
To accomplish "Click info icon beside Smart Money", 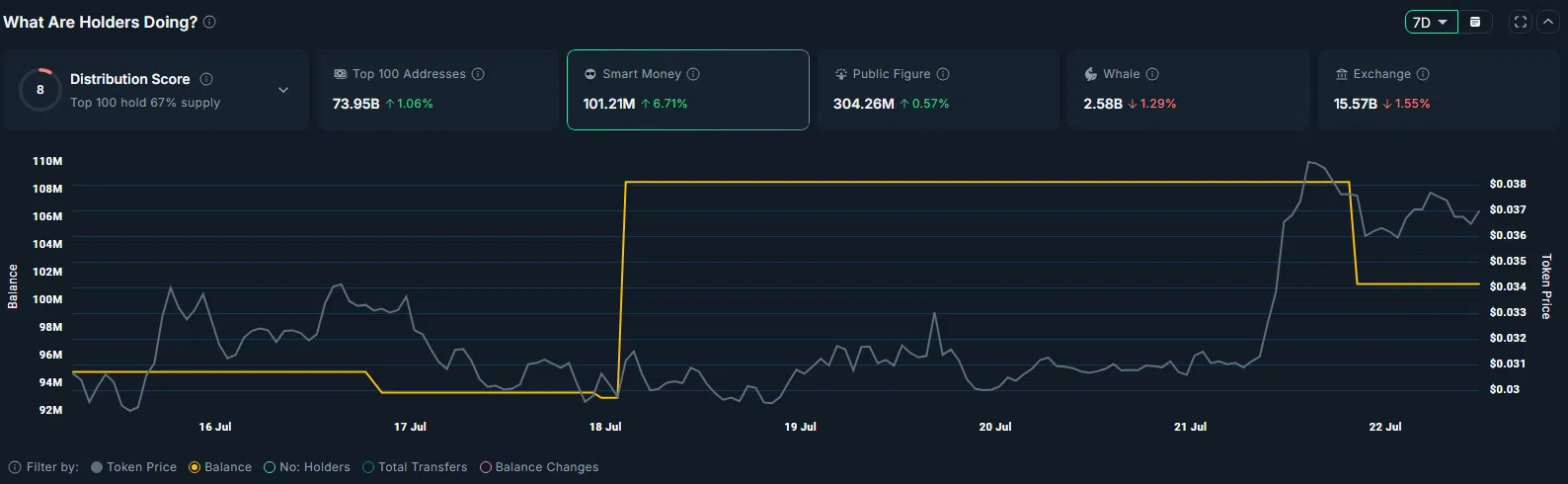I will (693, 74).
